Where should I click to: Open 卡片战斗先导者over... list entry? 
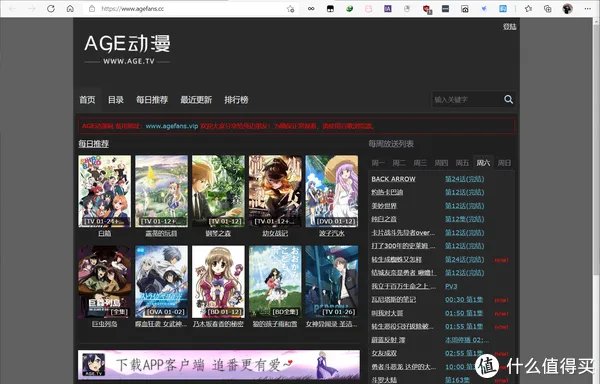(x=403, y=233)
